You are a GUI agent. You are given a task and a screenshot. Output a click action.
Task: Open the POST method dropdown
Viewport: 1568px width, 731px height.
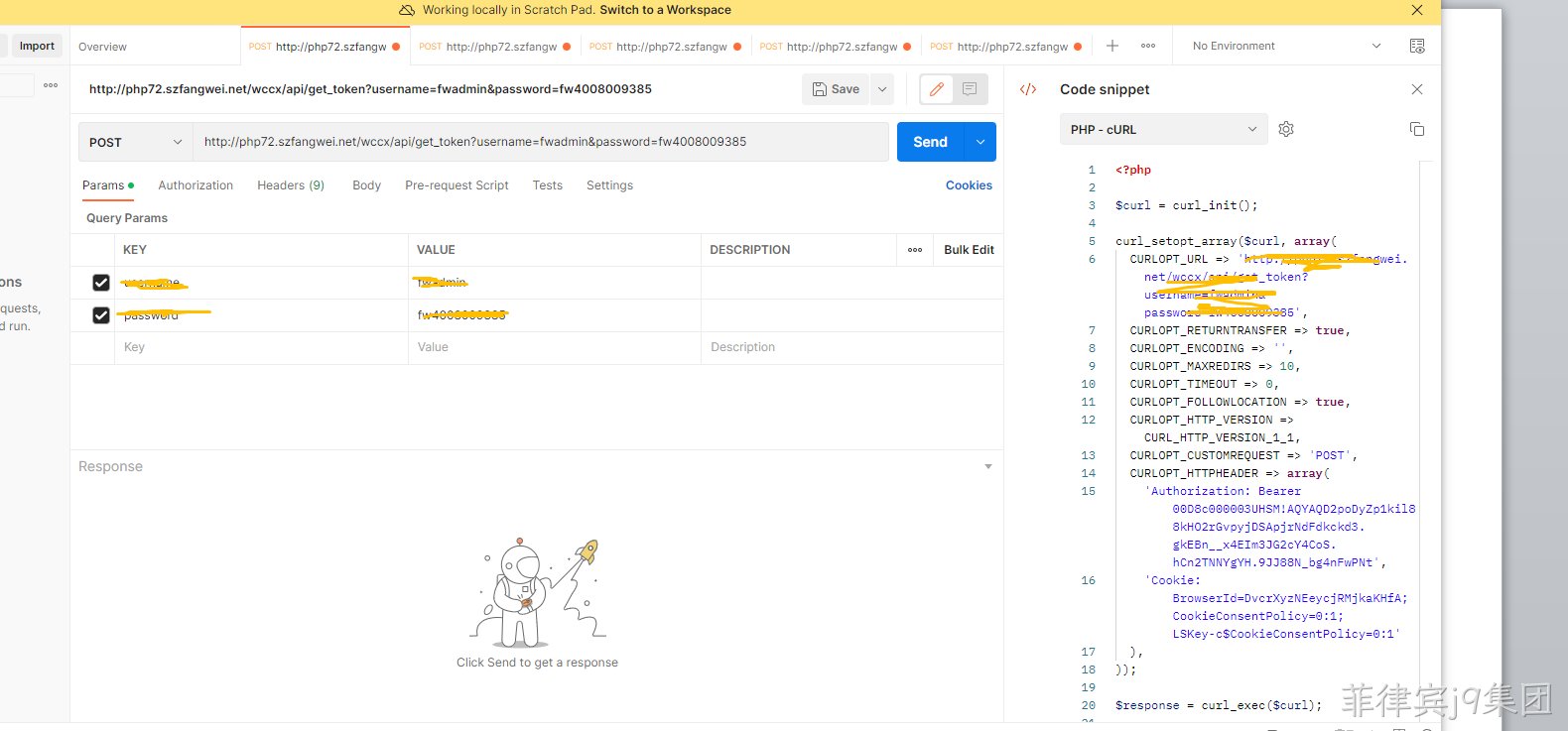point(136,142)
